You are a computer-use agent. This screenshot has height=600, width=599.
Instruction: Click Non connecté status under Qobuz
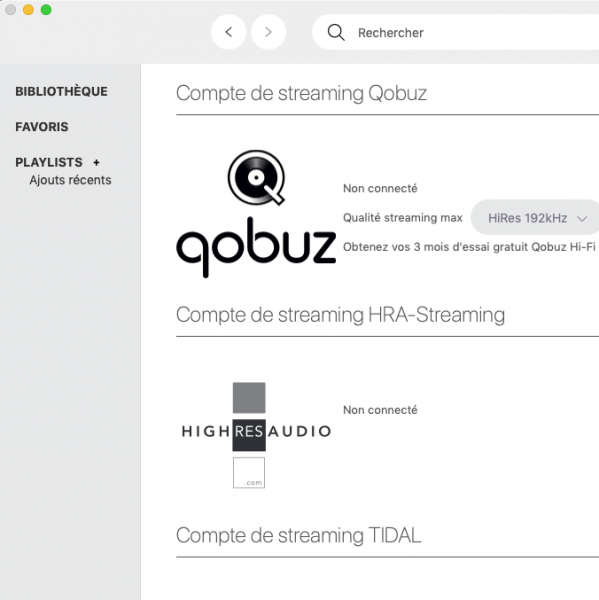[x=380, y=188]
